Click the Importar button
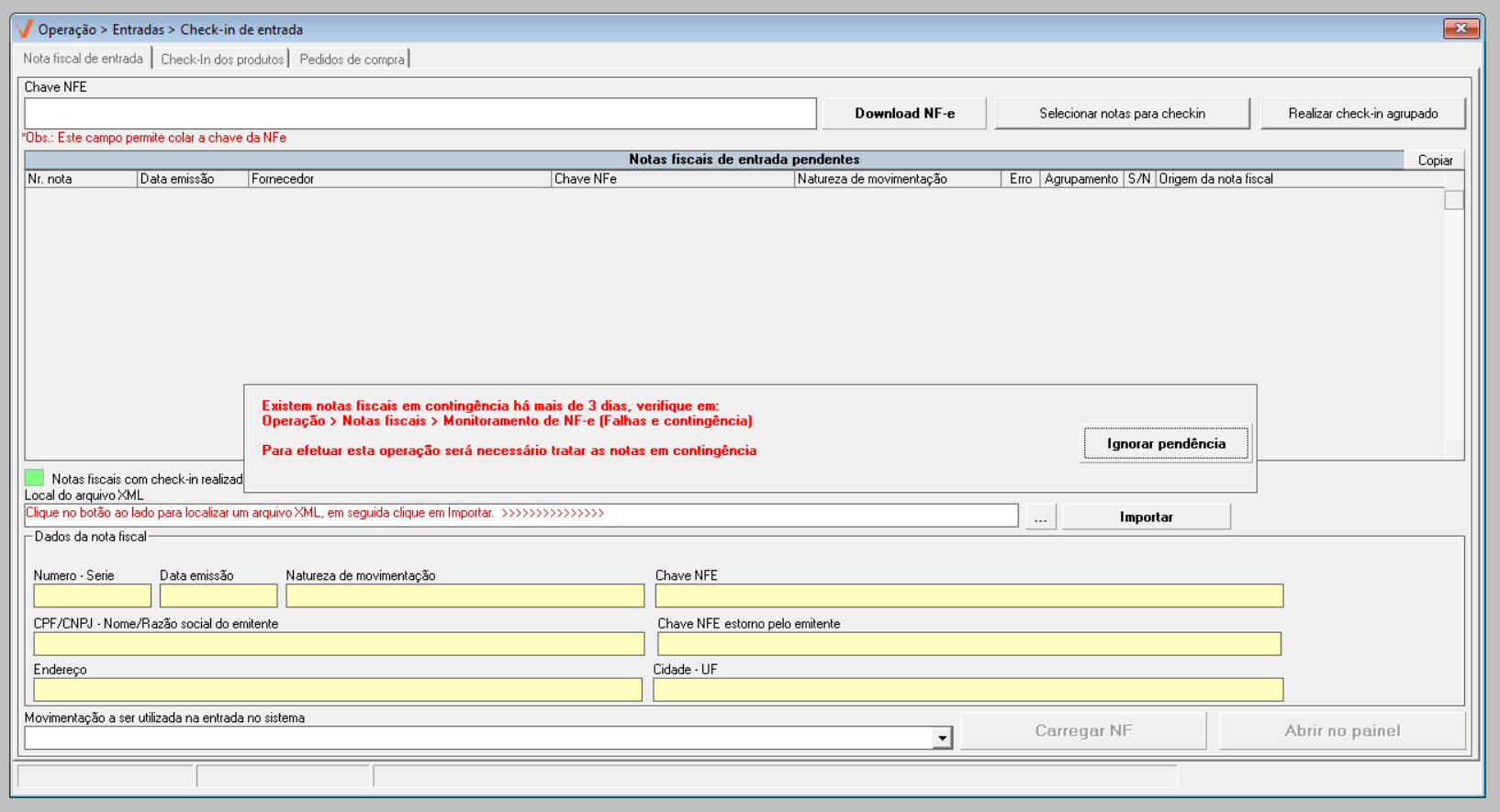1500x812 pixels. 1147,517
